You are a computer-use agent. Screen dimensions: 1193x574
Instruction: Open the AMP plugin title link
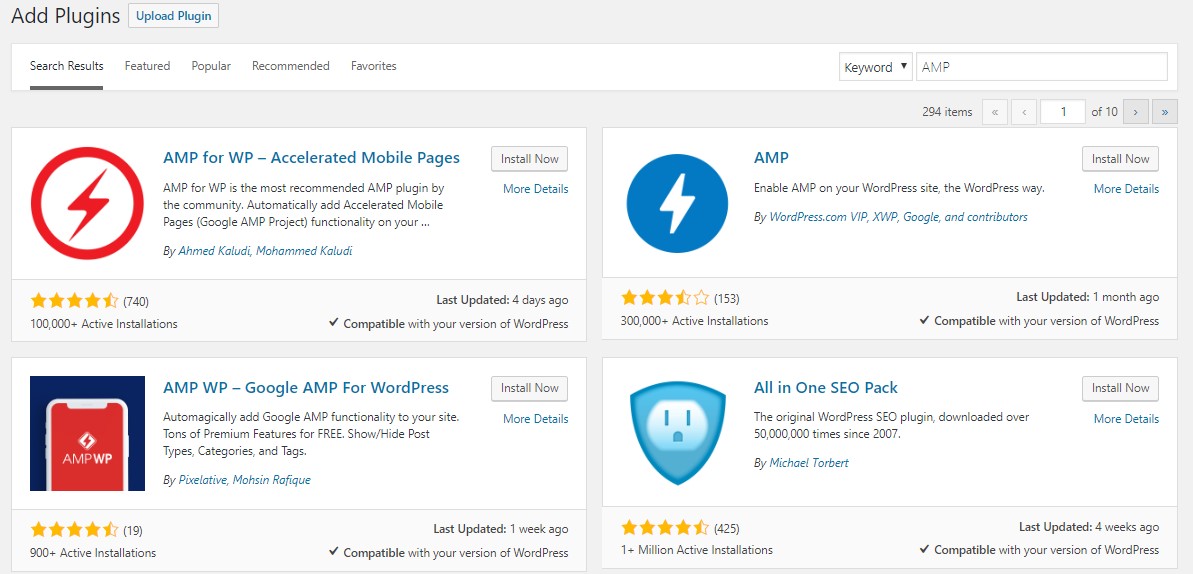pyautogui.click(x=771, y=158)
